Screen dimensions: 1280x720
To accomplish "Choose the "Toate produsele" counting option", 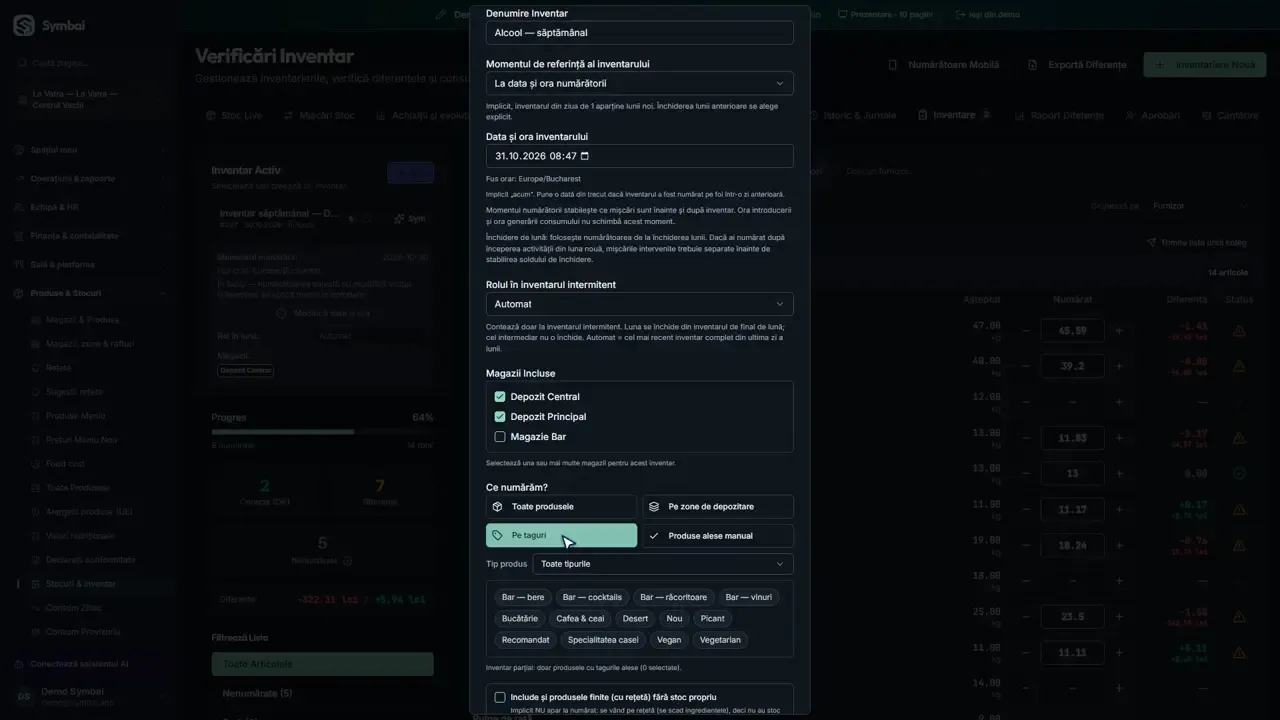I will [x=561, y=507].
